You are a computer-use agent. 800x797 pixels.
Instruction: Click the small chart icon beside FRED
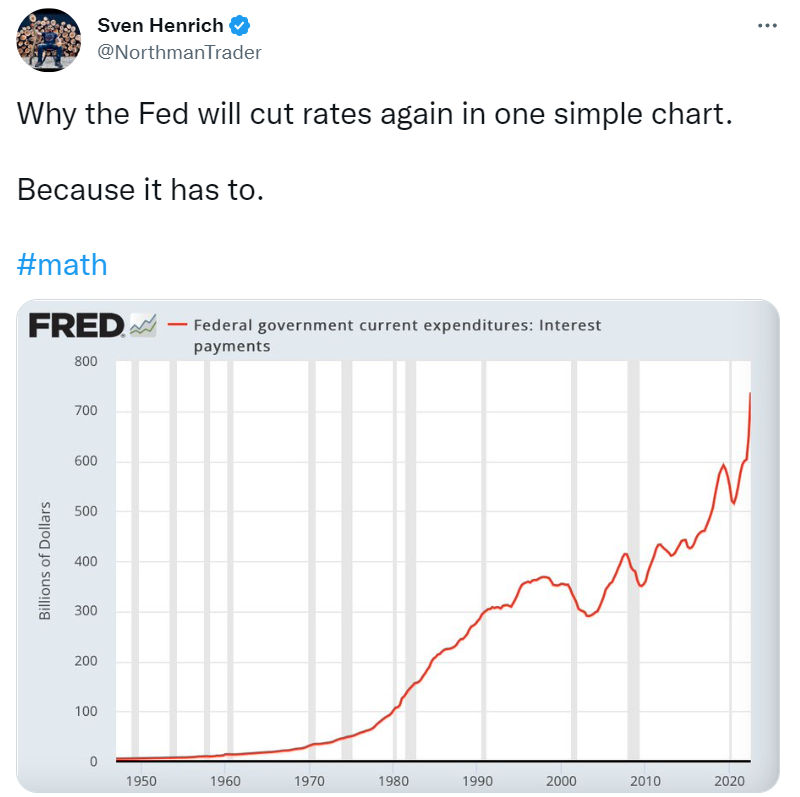(x=143, y=325)
